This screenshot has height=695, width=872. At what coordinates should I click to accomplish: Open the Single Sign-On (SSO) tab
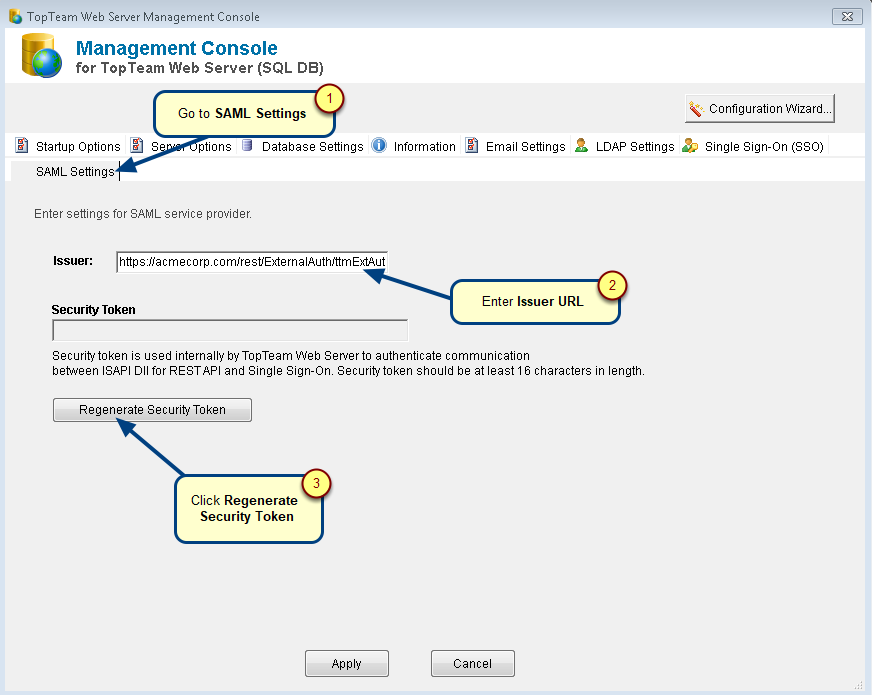[754, 146]
